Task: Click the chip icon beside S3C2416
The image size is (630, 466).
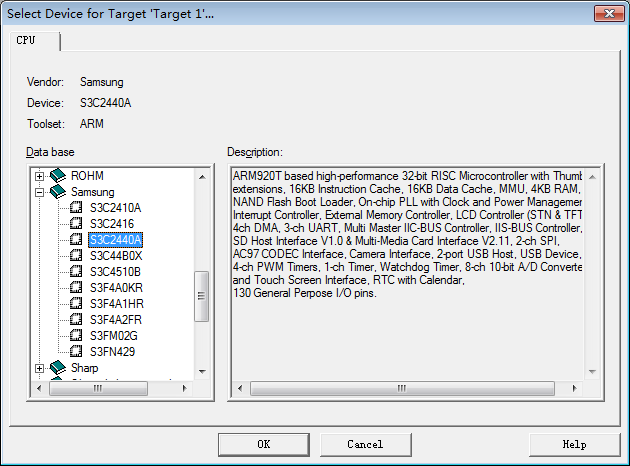Action: click(x=76, y=224)
